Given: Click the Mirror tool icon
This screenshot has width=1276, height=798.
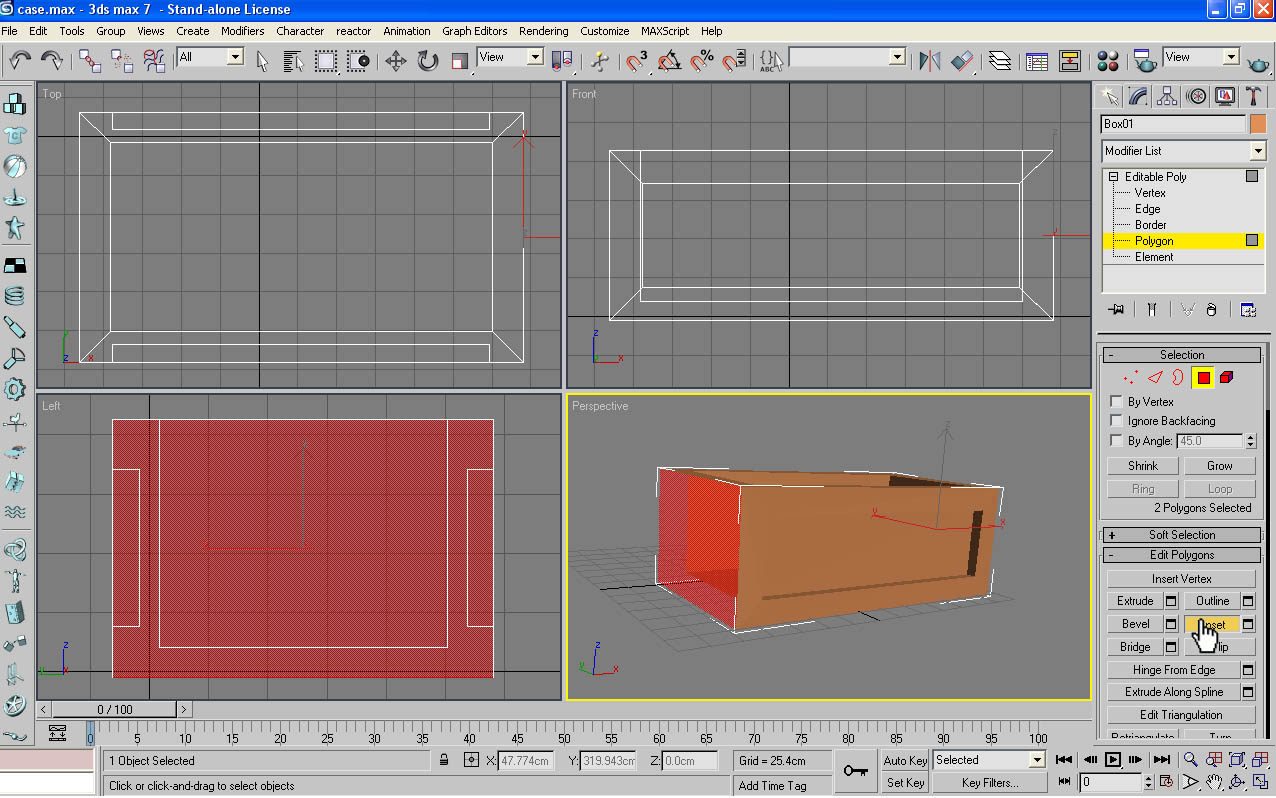Looking at the screenshot, I should point(930,61).
